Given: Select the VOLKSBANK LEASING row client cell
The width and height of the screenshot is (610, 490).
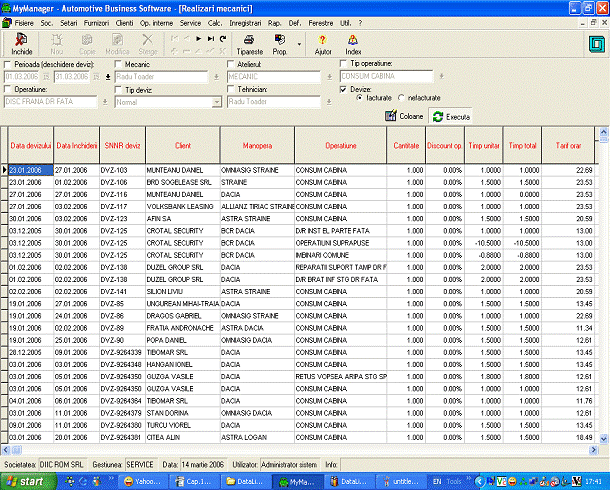Looking at the screenshot, I should point(182,205).
